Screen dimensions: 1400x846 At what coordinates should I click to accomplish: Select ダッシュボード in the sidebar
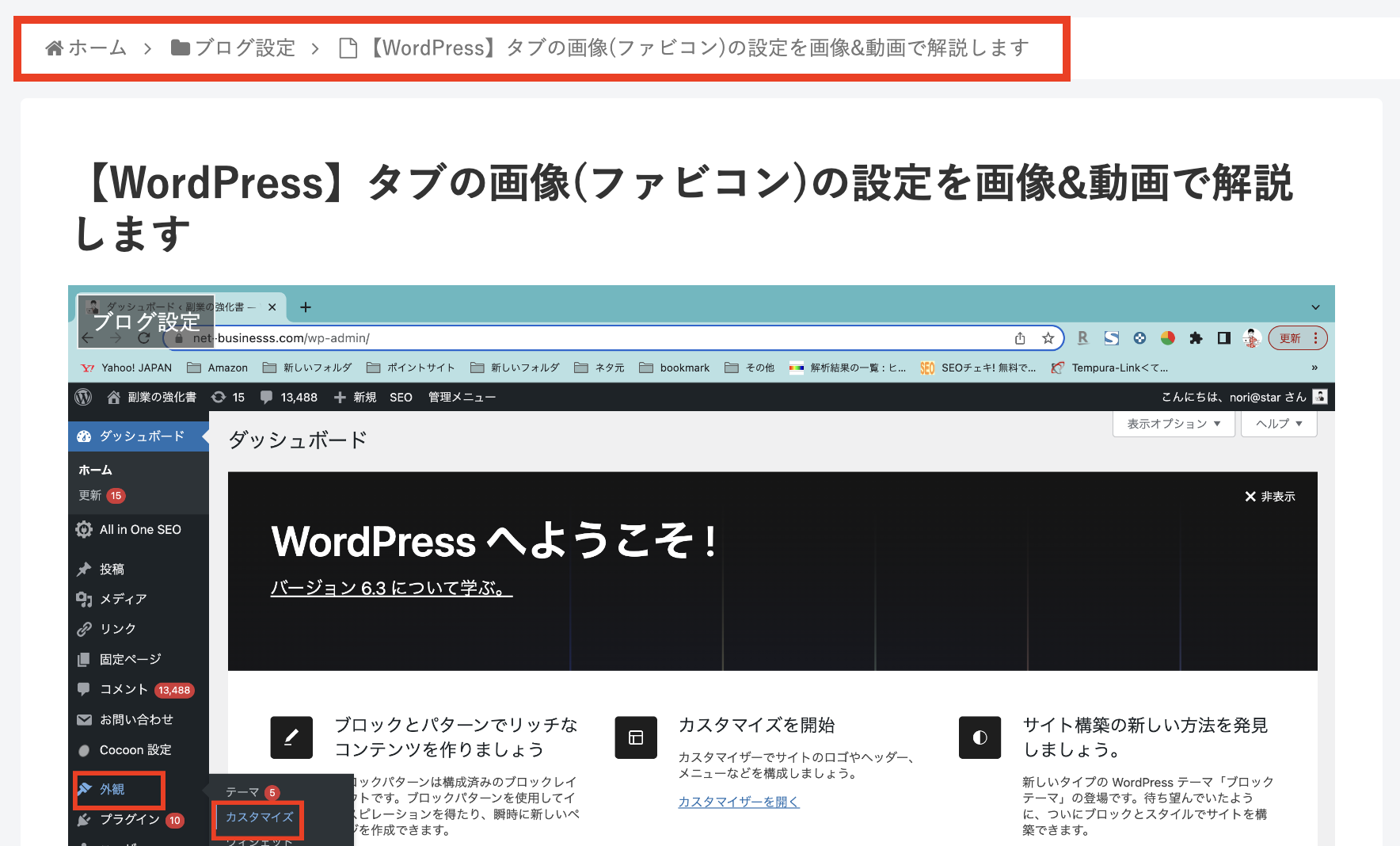139,436
